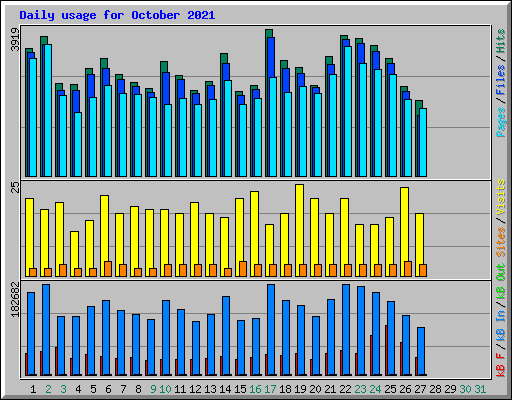The image size is (512, 400).
Task: Click day 8 on the x-axis
Action: (x=138, y=389)
